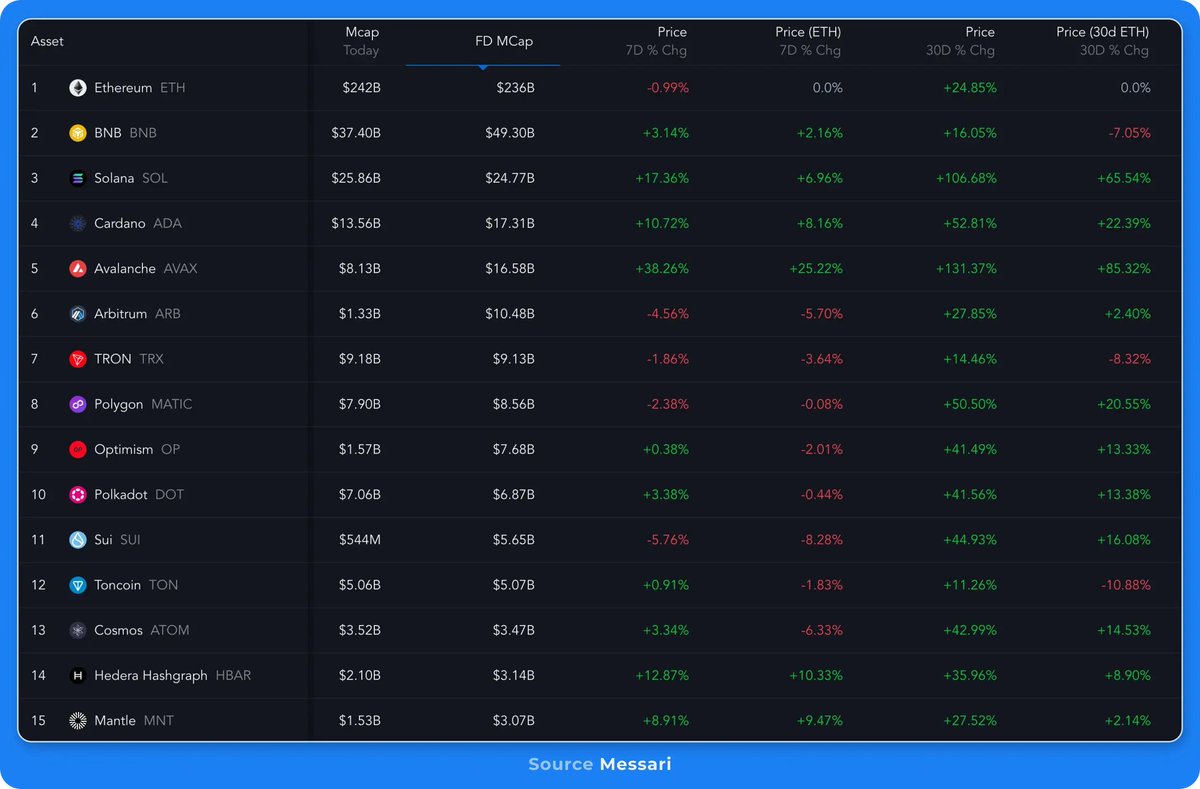This screenshot has height=789, width=1200.
Task: Select the Mantle MNT icon
Action: point(77,720)
